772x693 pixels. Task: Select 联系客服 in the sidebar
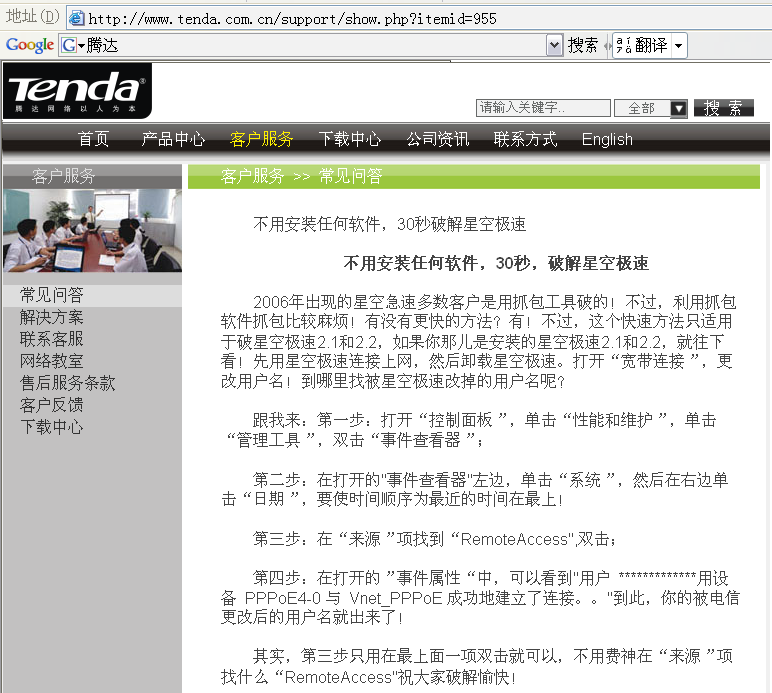click(x=52, y=339)
